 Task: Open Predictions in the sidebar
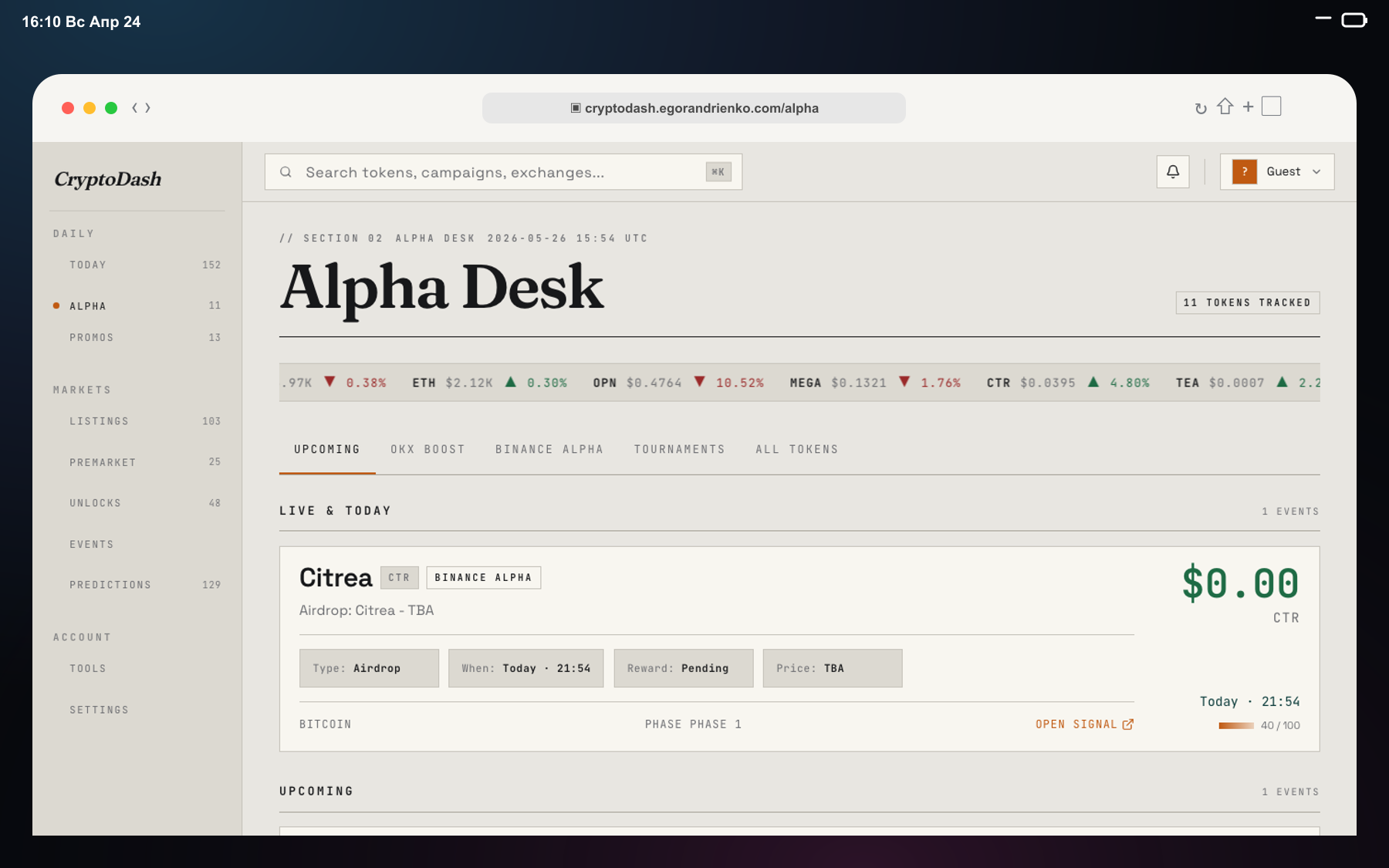[137, 585]
